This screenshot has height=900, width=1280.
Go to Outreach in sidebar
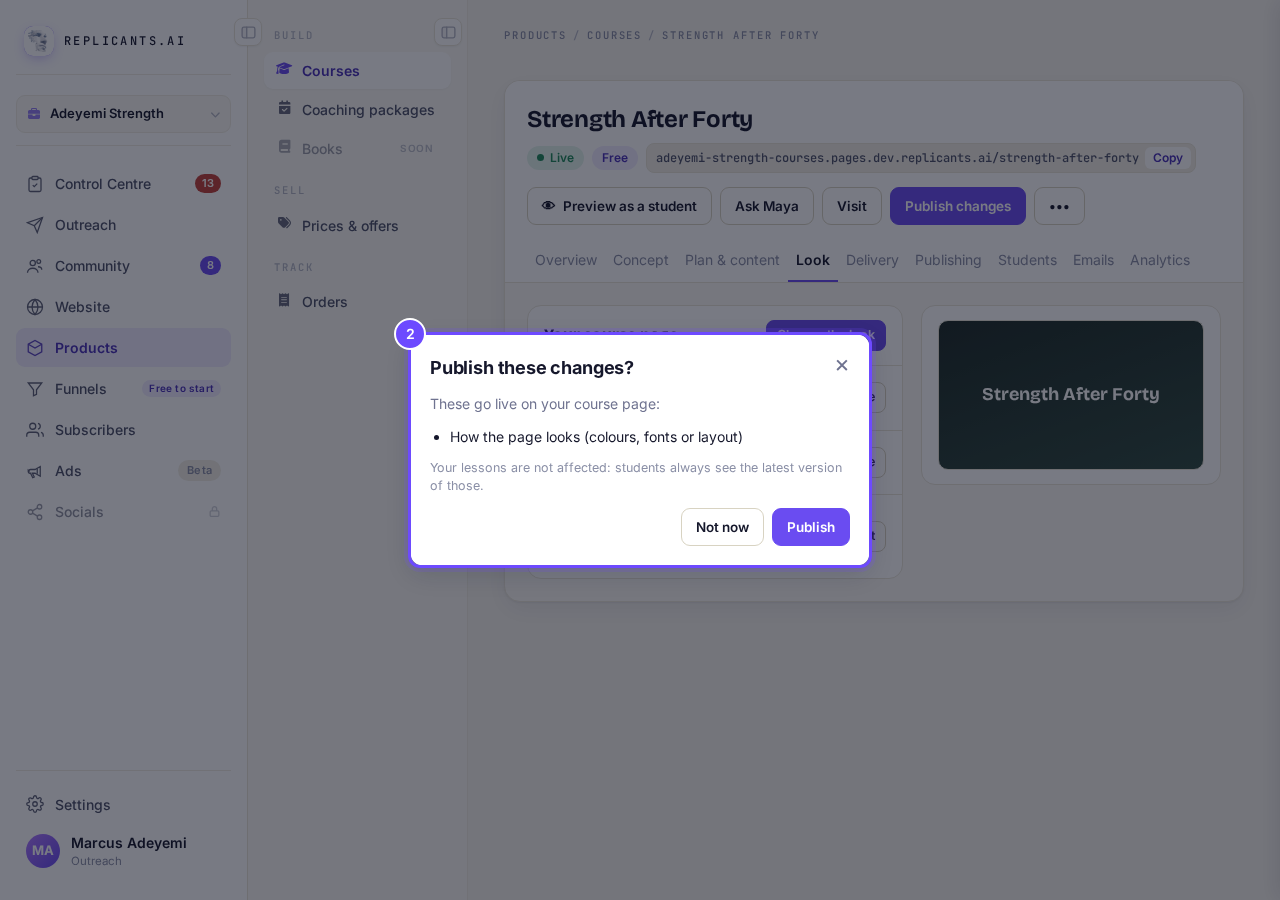point(123,224)
